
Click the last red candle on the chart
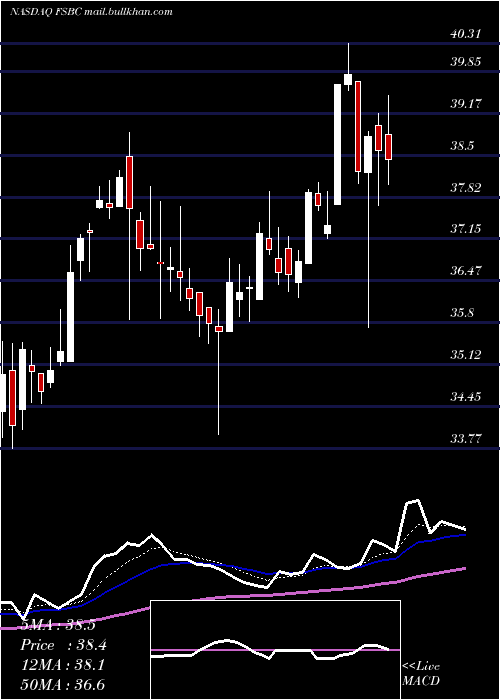coord(388,146)
